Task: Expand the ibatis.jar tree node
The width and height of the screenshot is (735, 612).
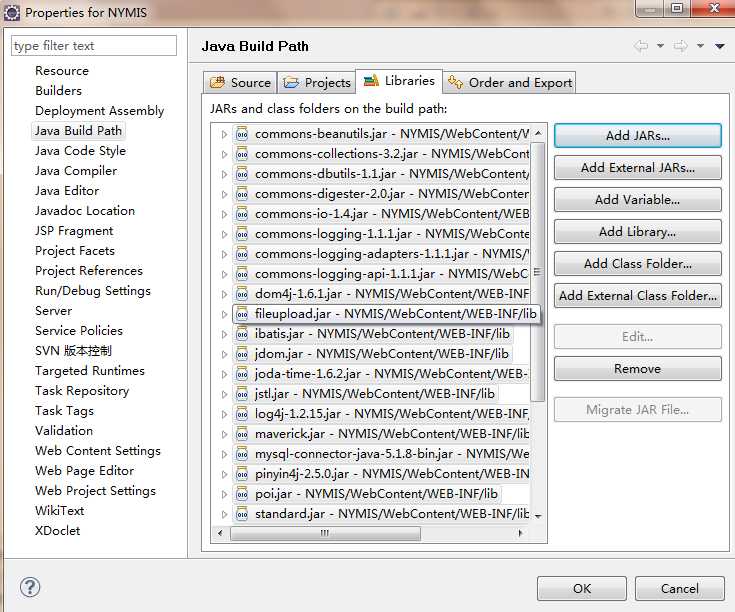Action: [x=224, y=335]
